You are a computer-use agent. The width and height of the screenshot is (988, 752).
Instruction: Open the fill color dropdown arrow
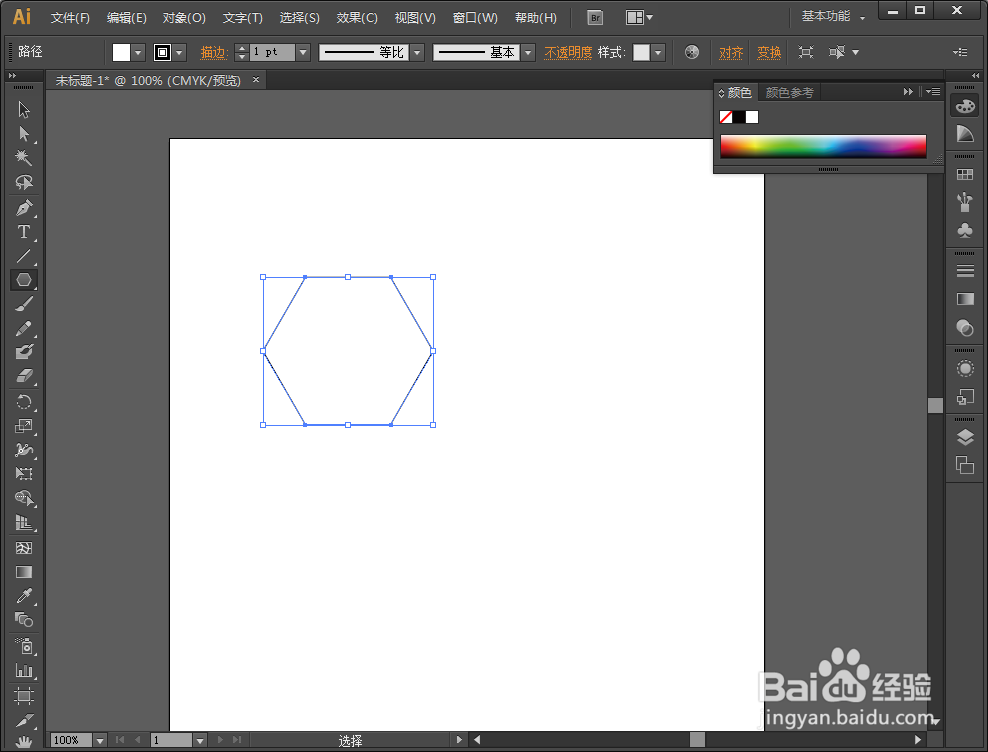point(138,52)
